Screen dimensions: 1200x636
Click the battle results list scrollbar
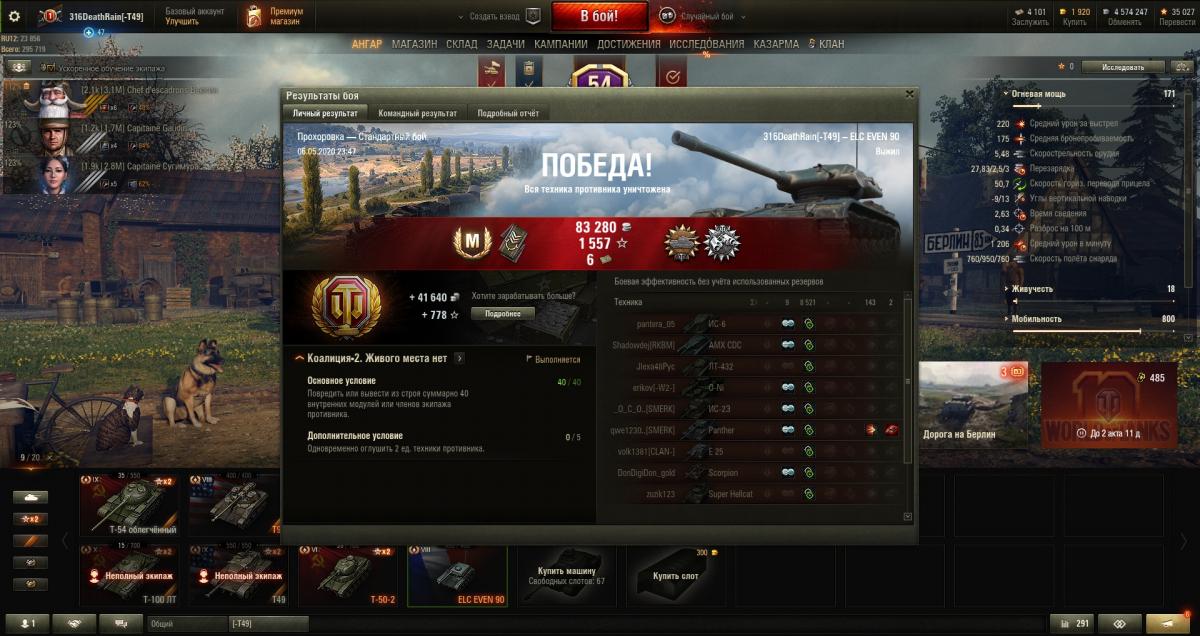coord(907,381)
